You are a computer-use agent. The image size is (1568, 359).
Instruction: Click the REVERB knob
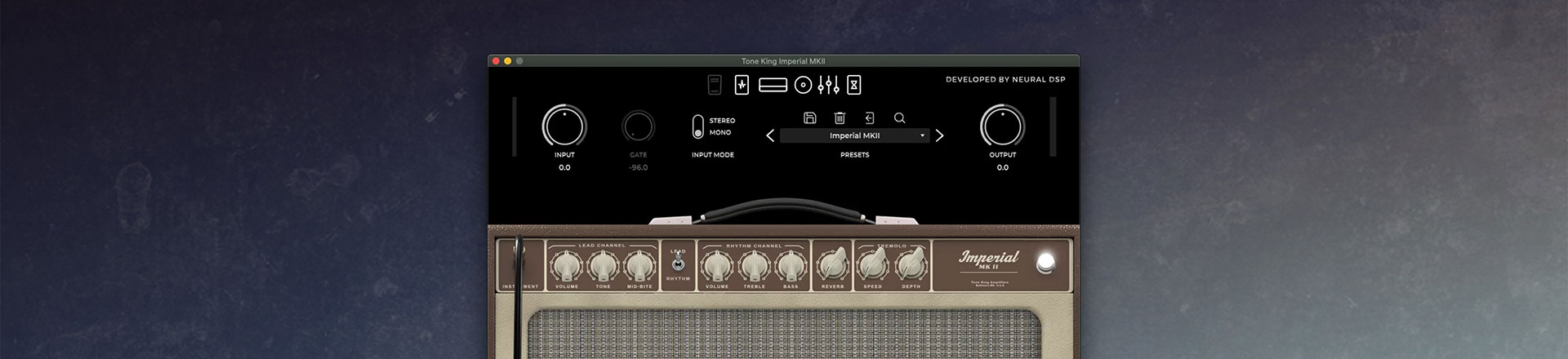[832, 264]
